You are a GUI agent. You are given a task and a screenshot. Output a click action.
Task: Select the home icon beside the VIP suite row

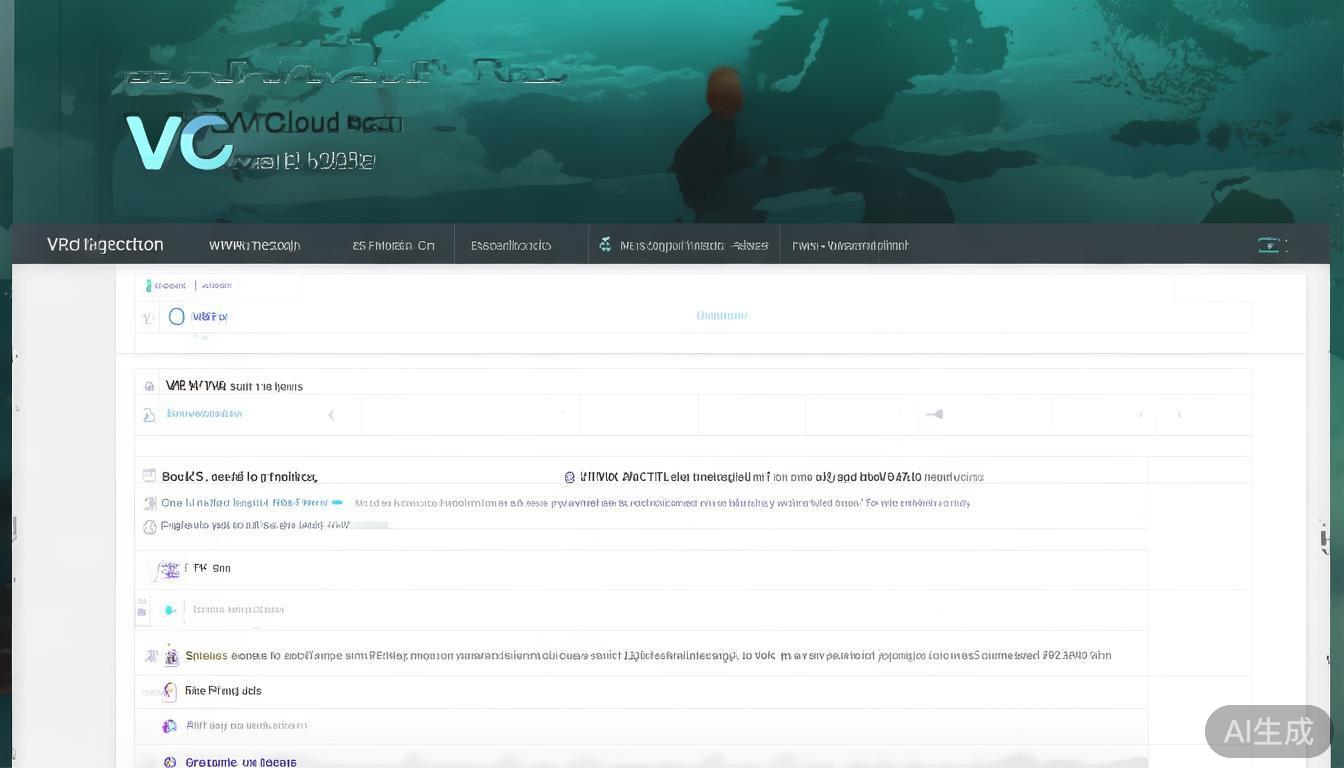point(149,385)
